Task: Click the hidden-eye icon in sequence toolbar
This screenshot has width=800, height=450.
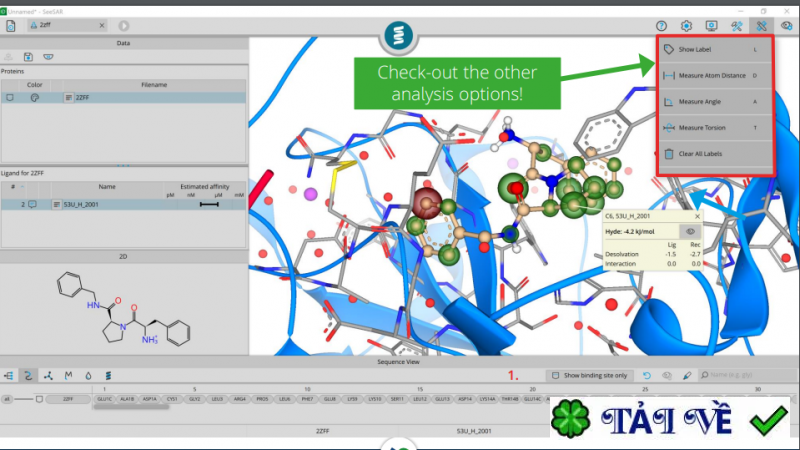Action: 667,376
